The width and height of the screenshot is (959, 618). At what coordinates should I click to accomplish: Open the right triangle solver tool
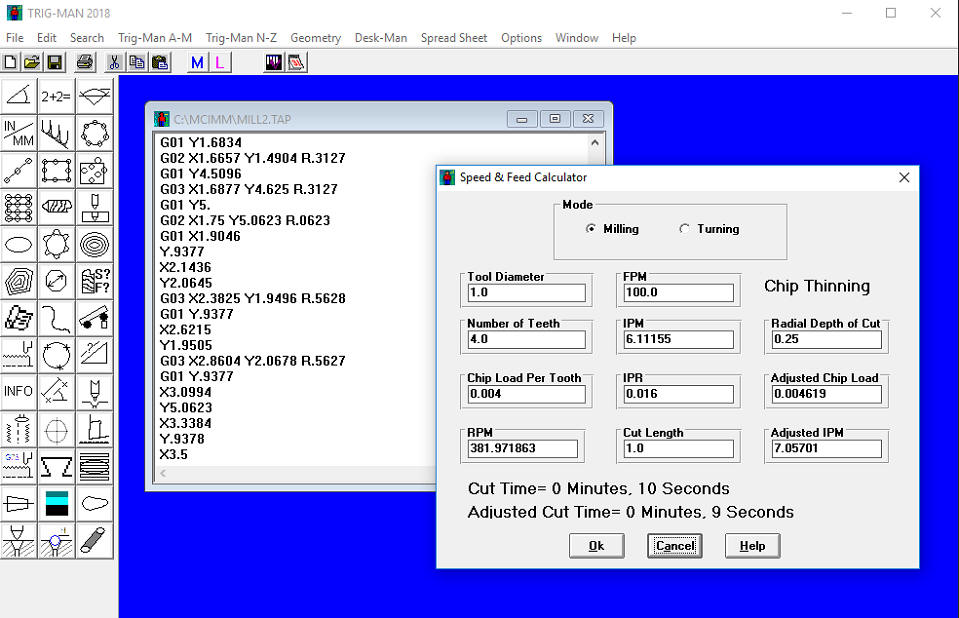(94, 356)
